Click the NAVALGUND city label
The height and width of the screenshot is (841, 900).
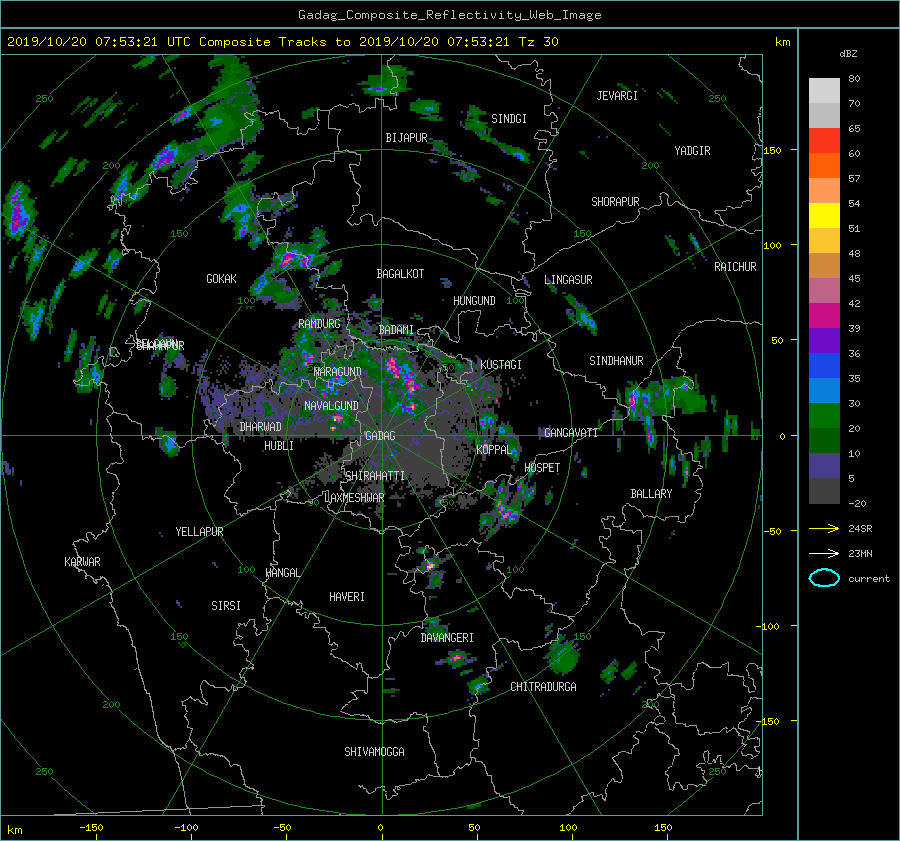click(x=331, y=405)
